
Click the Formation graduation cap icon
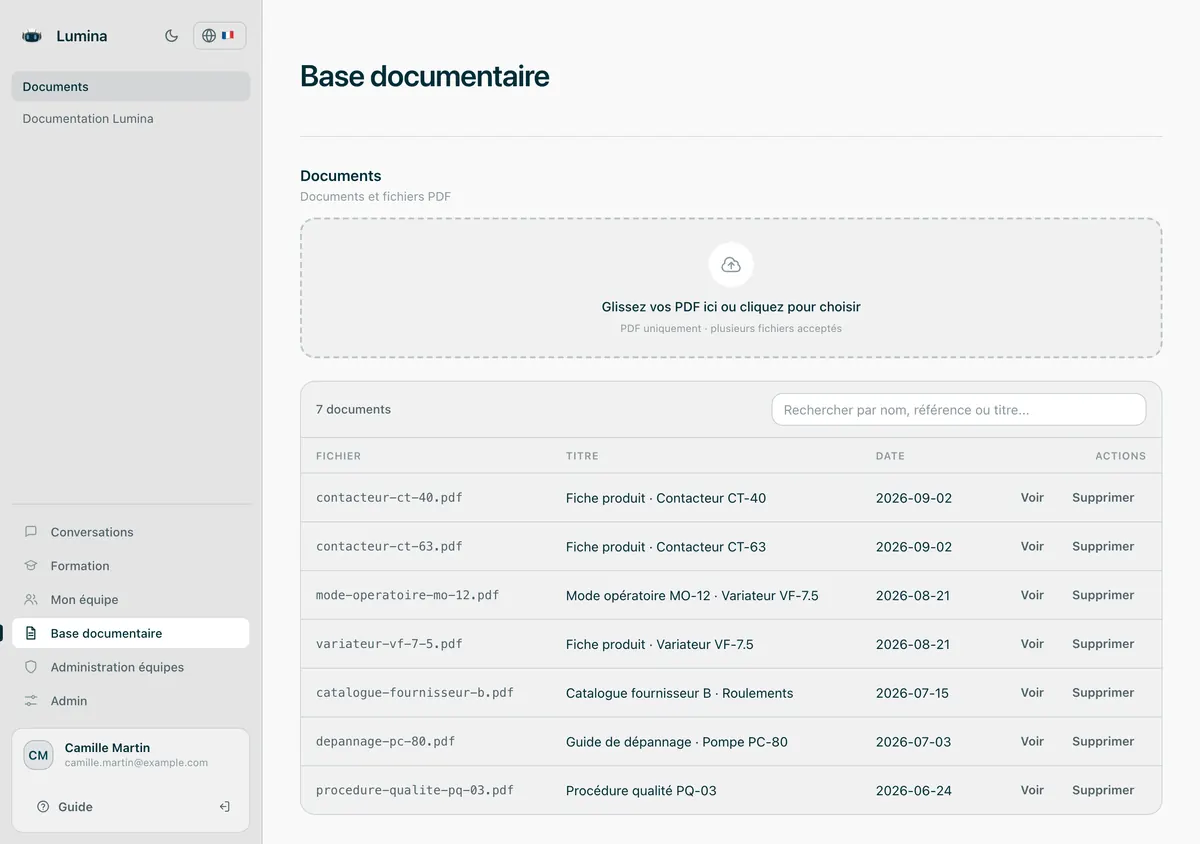pyautogui.click(x=31, y=566)
